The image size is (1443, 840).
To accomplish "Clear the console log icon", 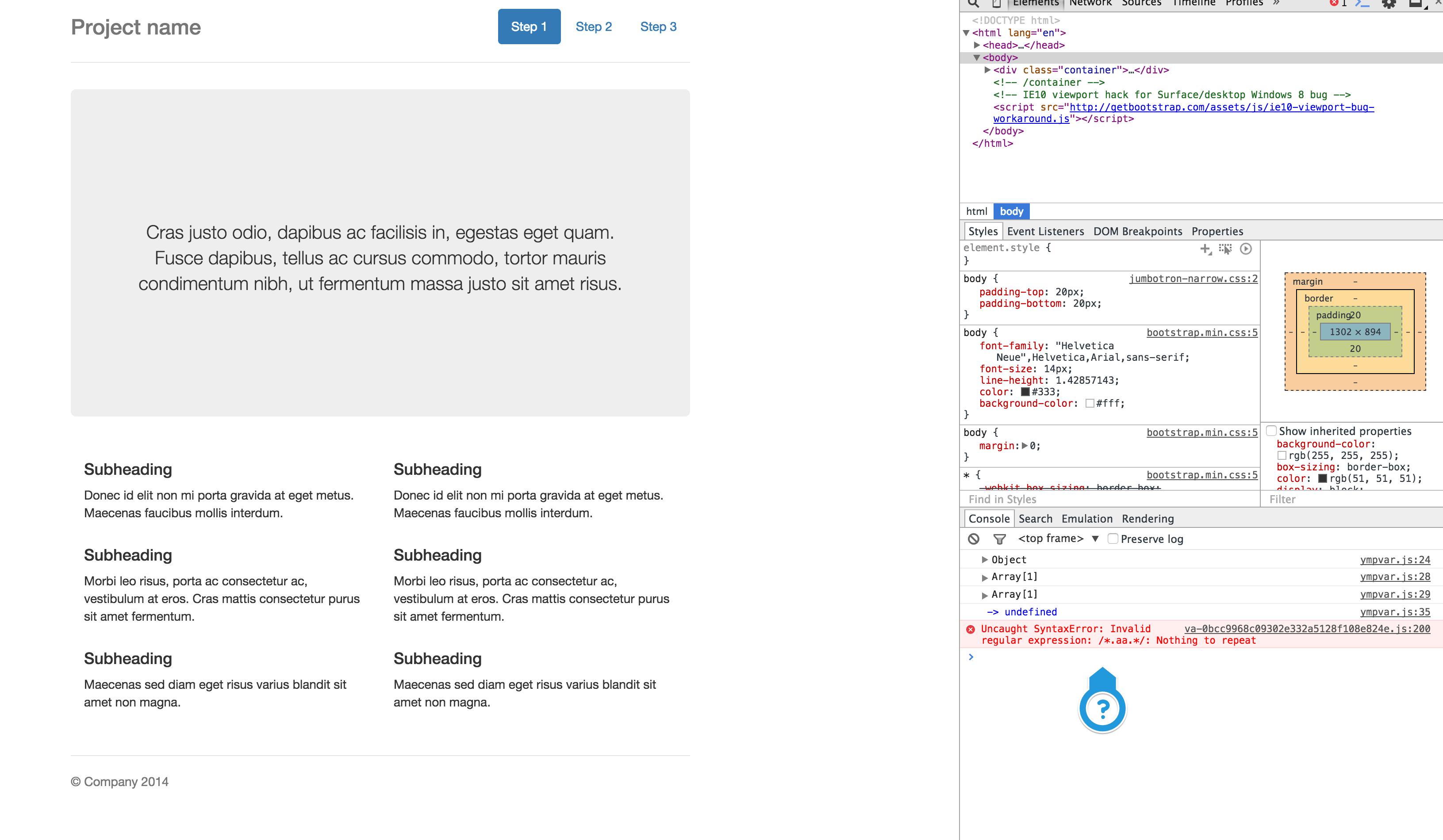I will (974, 538).
